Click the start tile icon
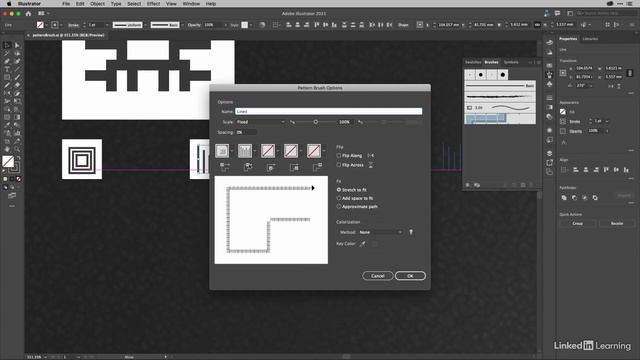Screen dimensions: 640x360 (294, 167)
